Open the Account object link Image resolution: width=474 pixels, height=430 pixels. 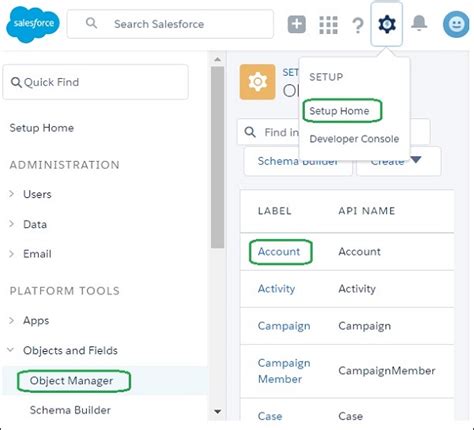point(279,252)
